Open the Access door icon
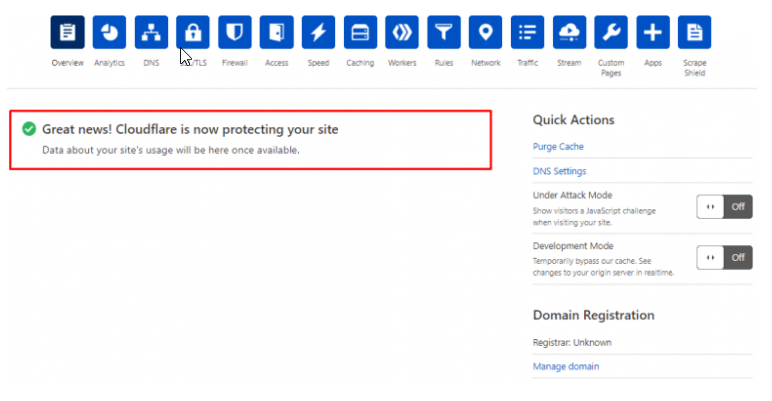The width and height of the screenshot is (772, 401). (x=276, y=33)
